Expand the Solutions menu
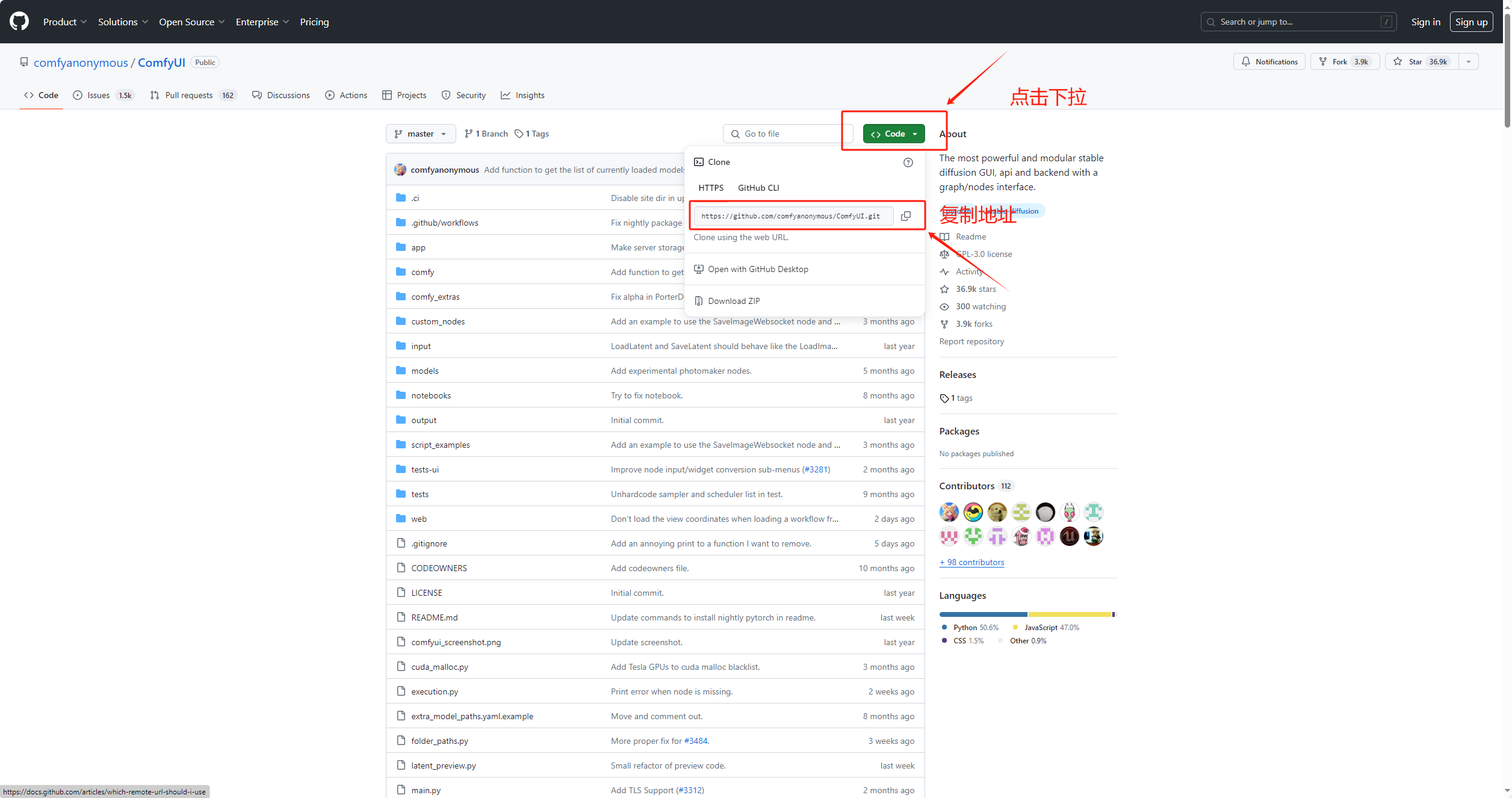The width and height of the screenshot is (1512, 798). tap(123, 22)
